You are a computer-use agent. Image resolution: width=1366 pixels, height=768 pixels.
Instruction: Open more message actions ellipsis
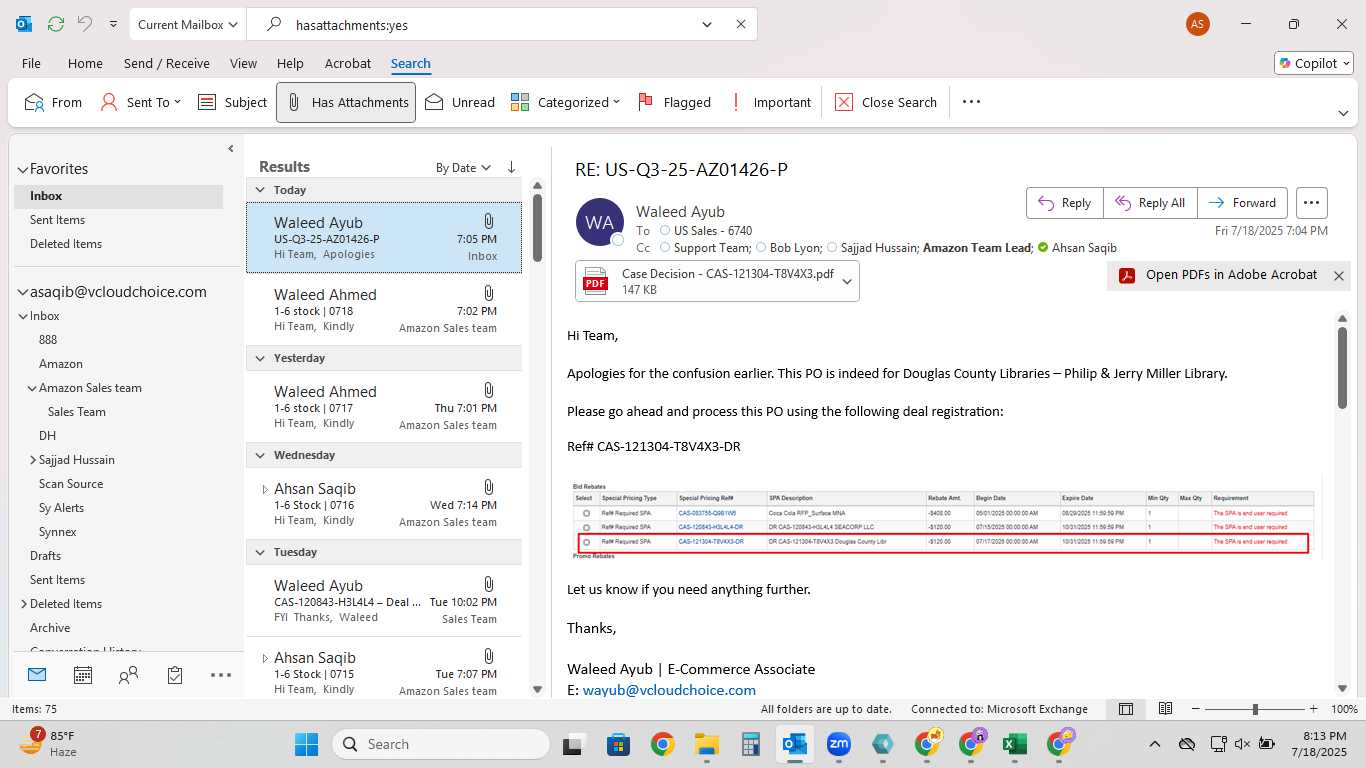(1312, 203)
